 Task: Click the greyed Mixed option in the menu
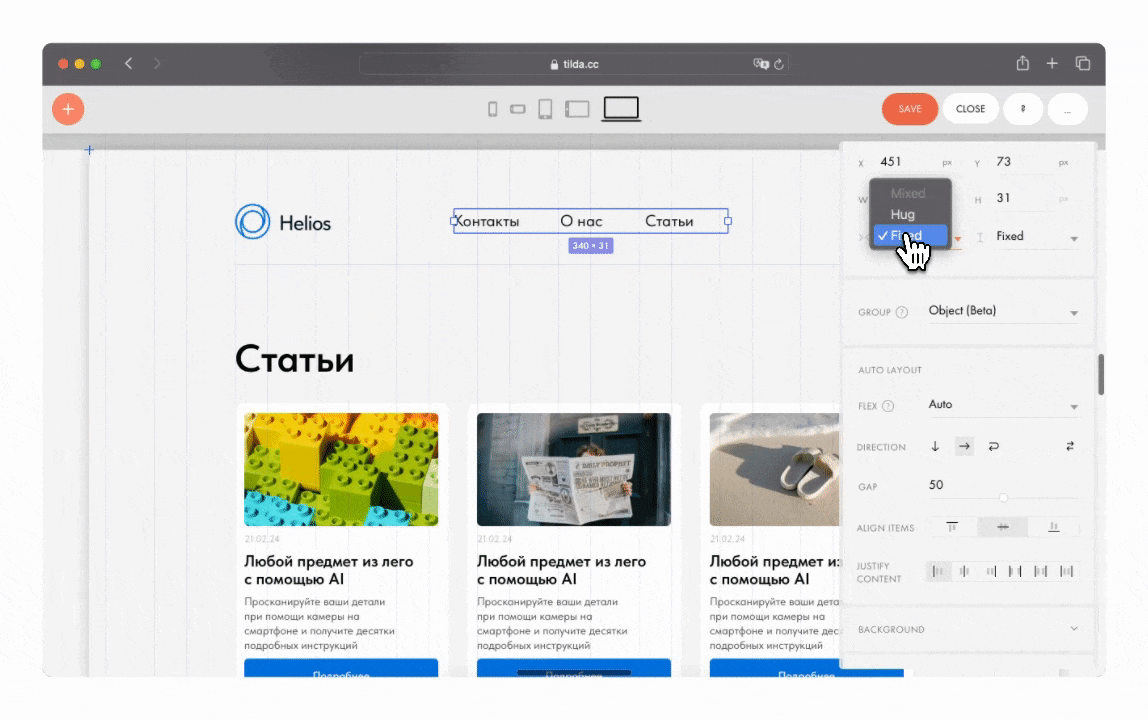click(910, 193)
